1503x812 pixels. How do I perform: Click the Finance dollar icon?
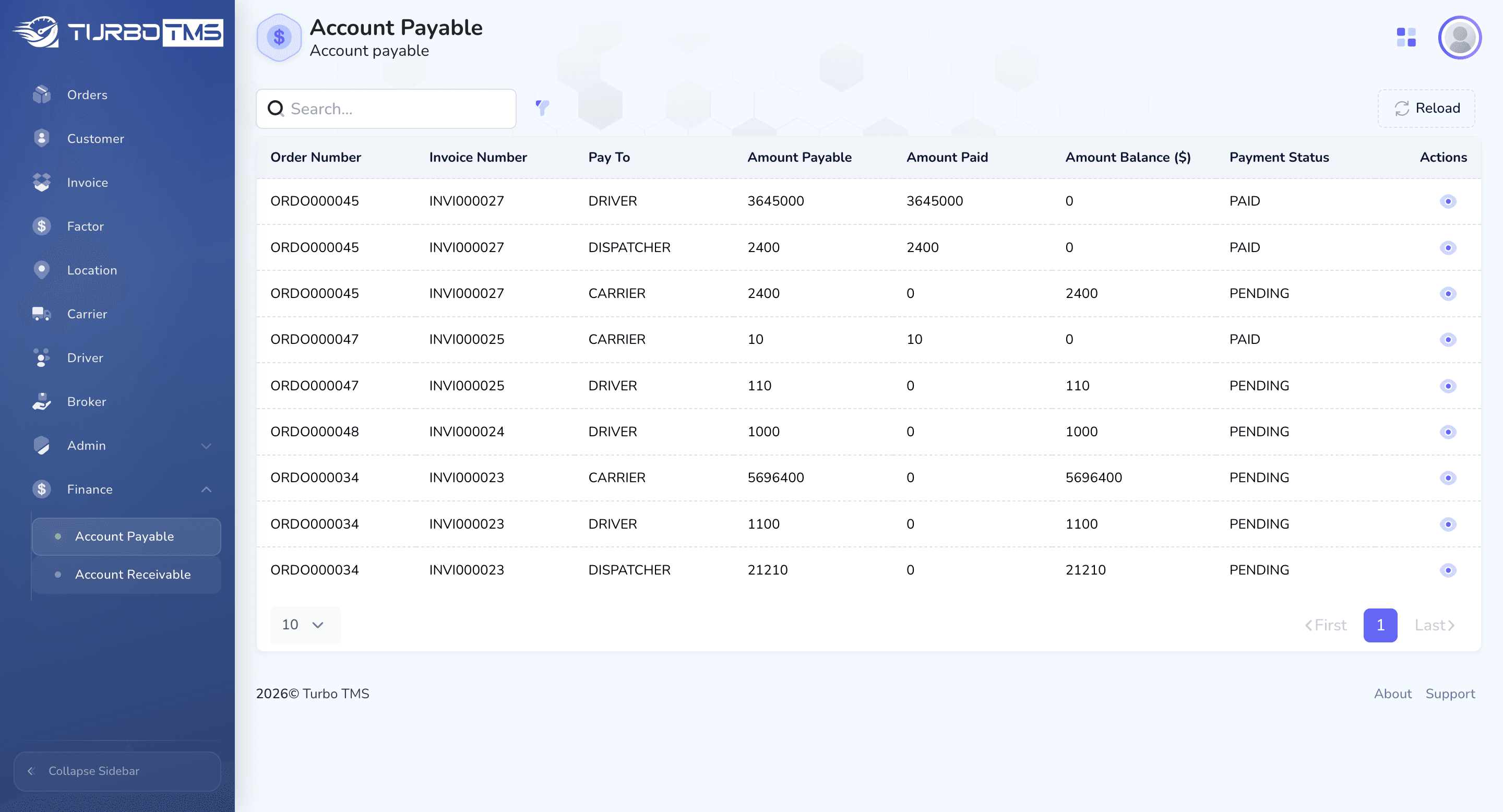tap(41, 489)
